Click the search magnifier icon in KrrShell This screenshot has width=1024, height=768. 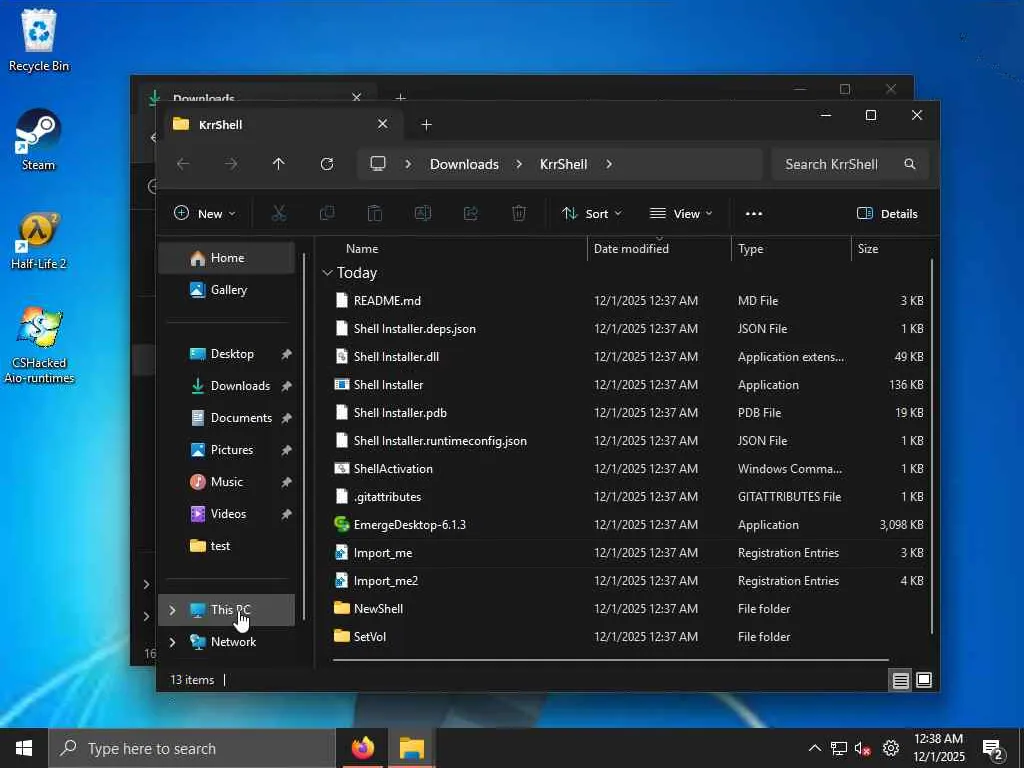(910, 164)
